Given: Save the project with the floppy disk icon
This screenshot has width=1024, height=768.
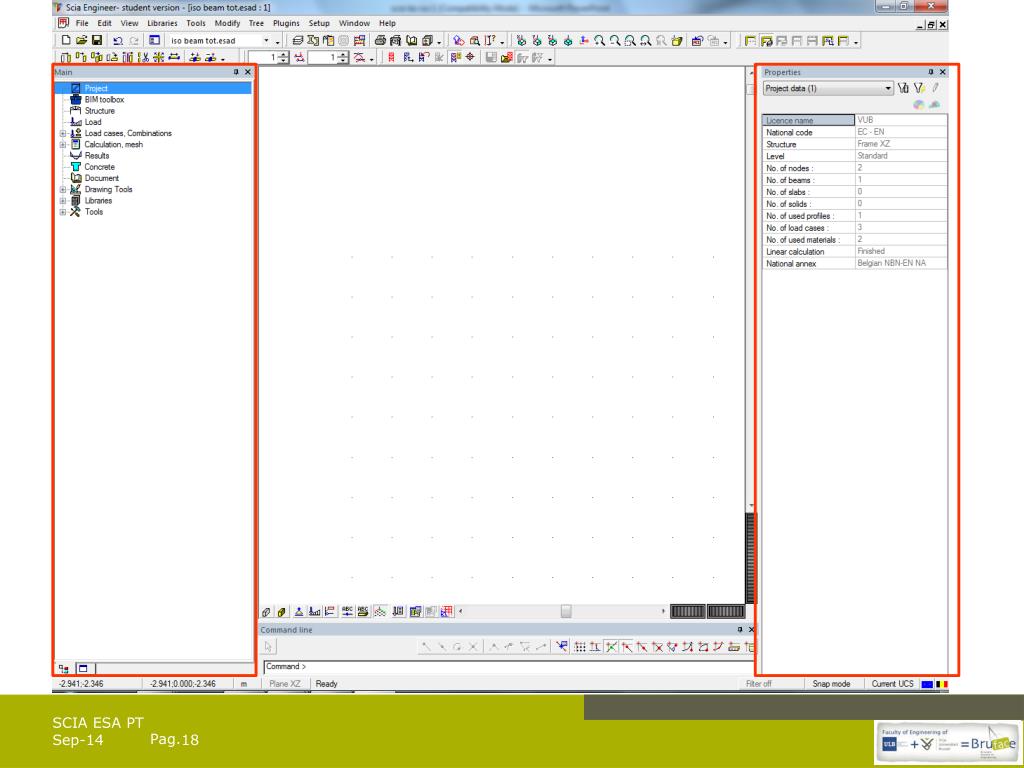Looking at the screenshot, I should click(97, 40).
